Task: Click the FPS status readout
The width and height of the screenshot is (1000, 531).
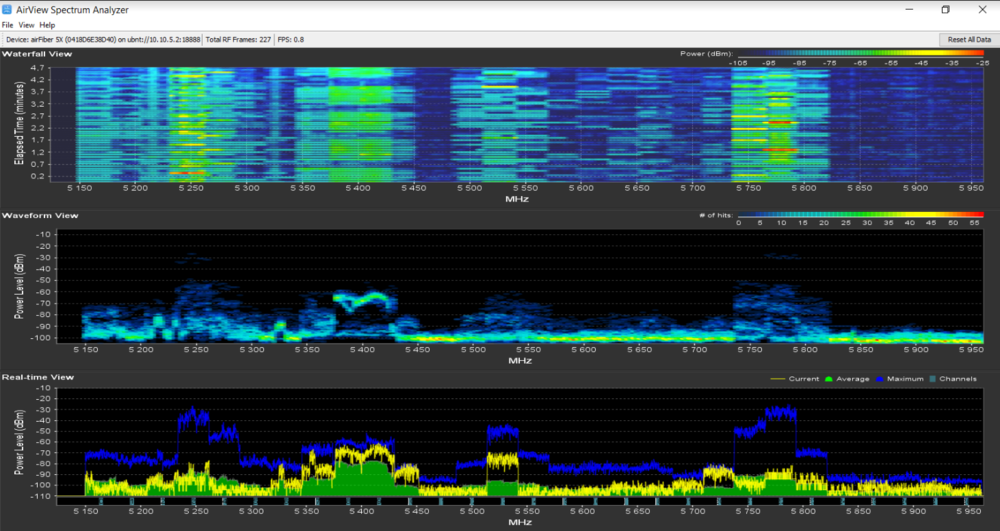Action: click(x=290, y=39)
